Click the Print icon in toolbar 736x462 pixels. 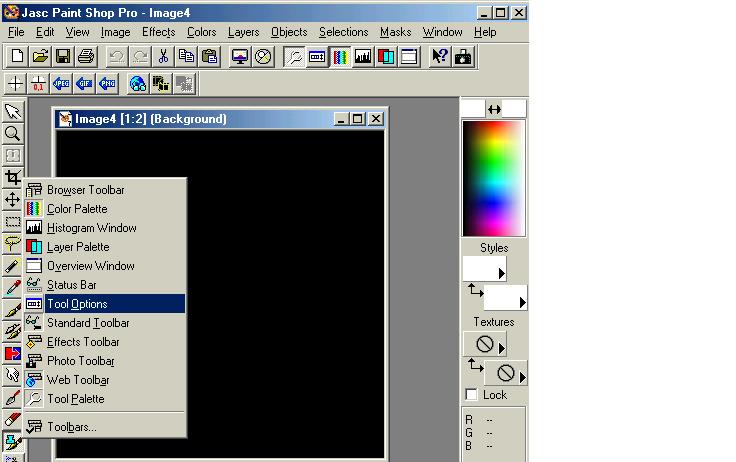(x=85, y=57)
